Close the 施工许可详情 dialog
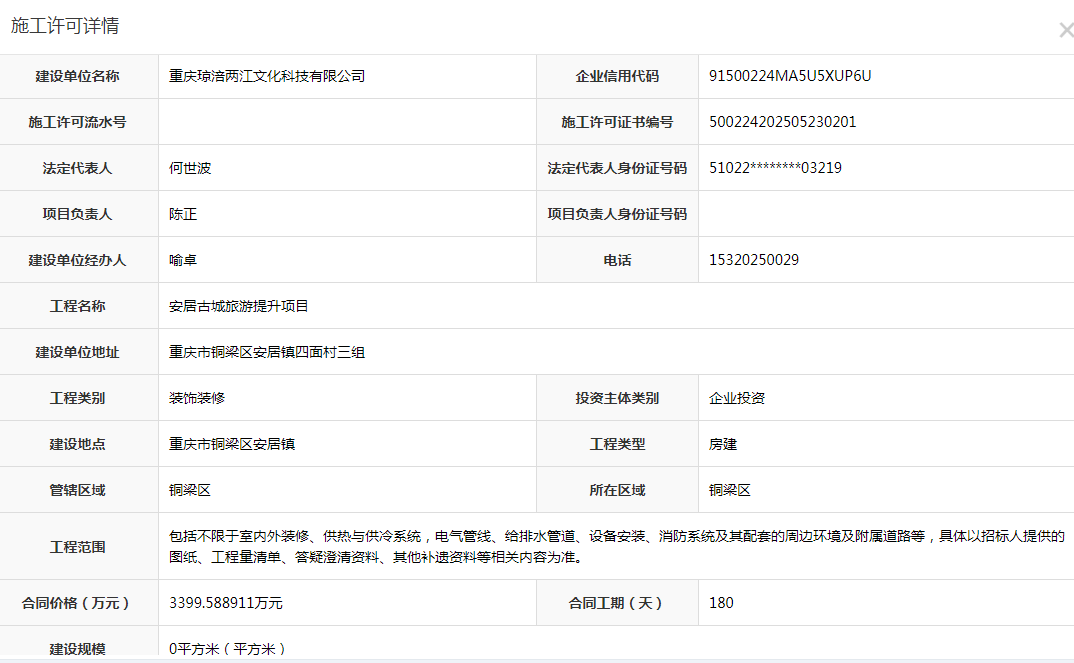1074x663 pixels. pyautogui.click(x=1065, y=31)
